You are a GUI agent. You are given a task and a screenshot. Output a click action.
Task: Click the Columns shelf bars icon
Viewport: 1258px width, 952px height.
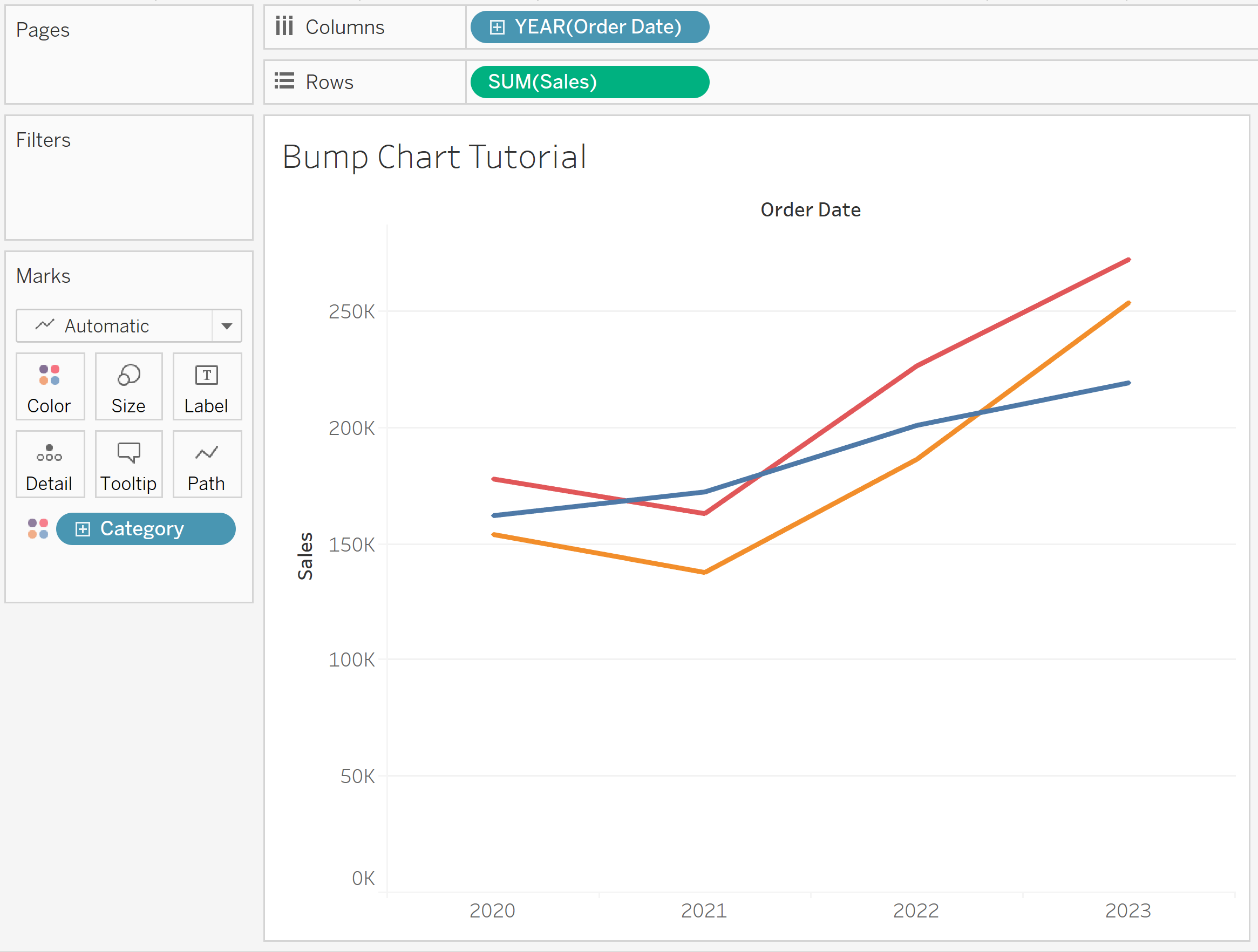click(x=284, y=26)
